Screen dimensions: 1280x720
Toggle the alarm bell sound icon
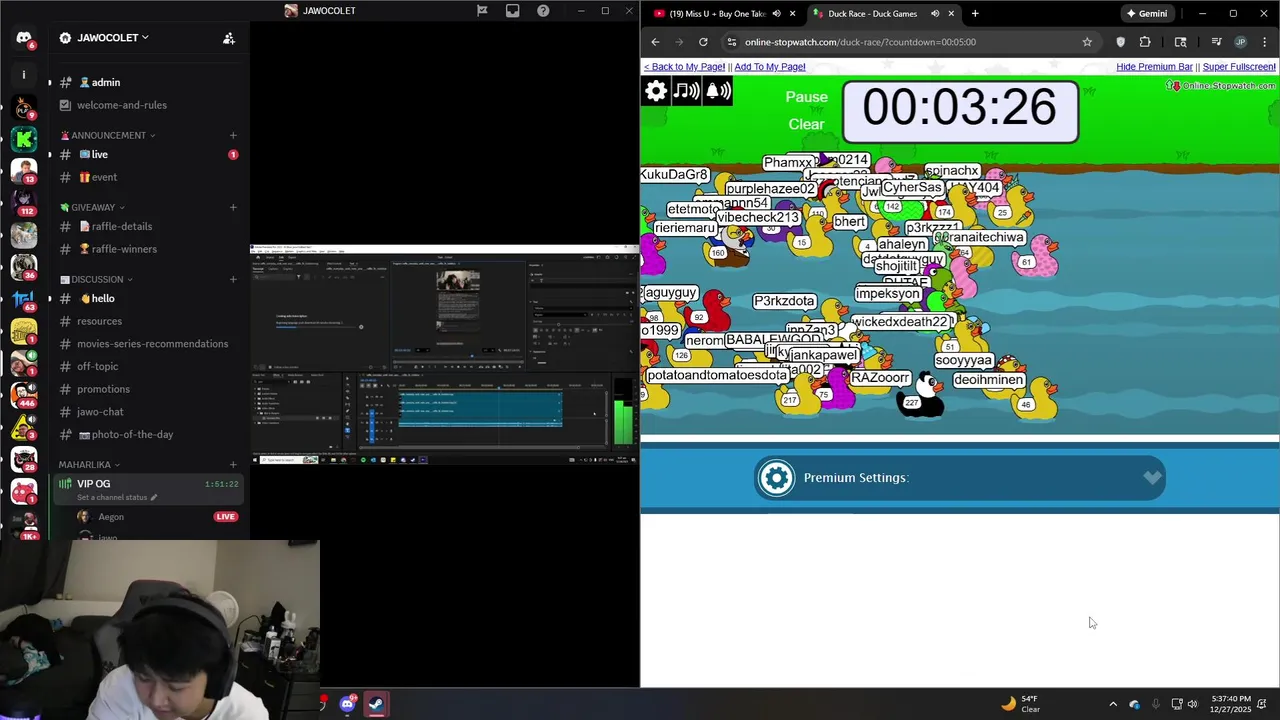tap(718, 91)
